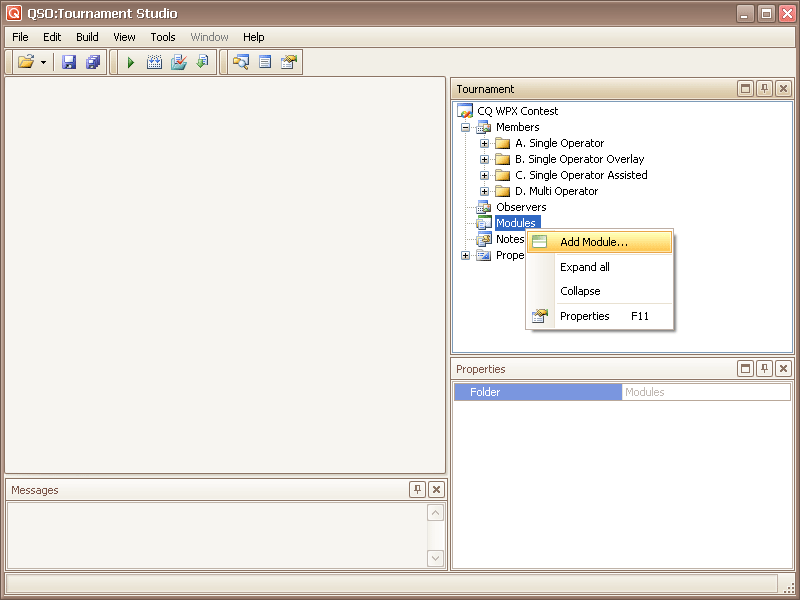Image resolution: width=800 pixels, height=600 pixels.
Task: Open the Build menu
Action: pyautogui.click(x=87, y=37)
